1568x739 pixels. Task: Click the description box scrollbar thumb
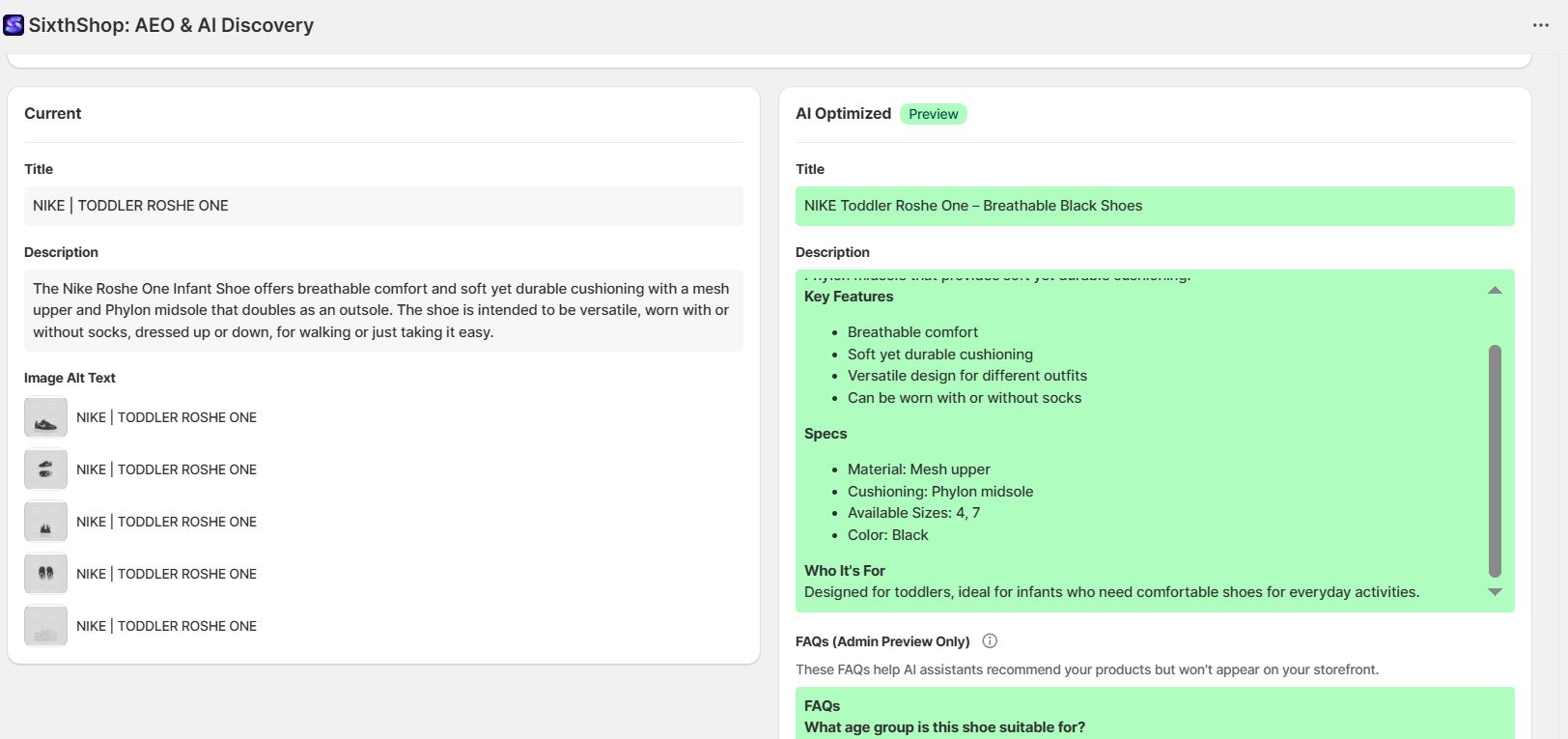1495,461
